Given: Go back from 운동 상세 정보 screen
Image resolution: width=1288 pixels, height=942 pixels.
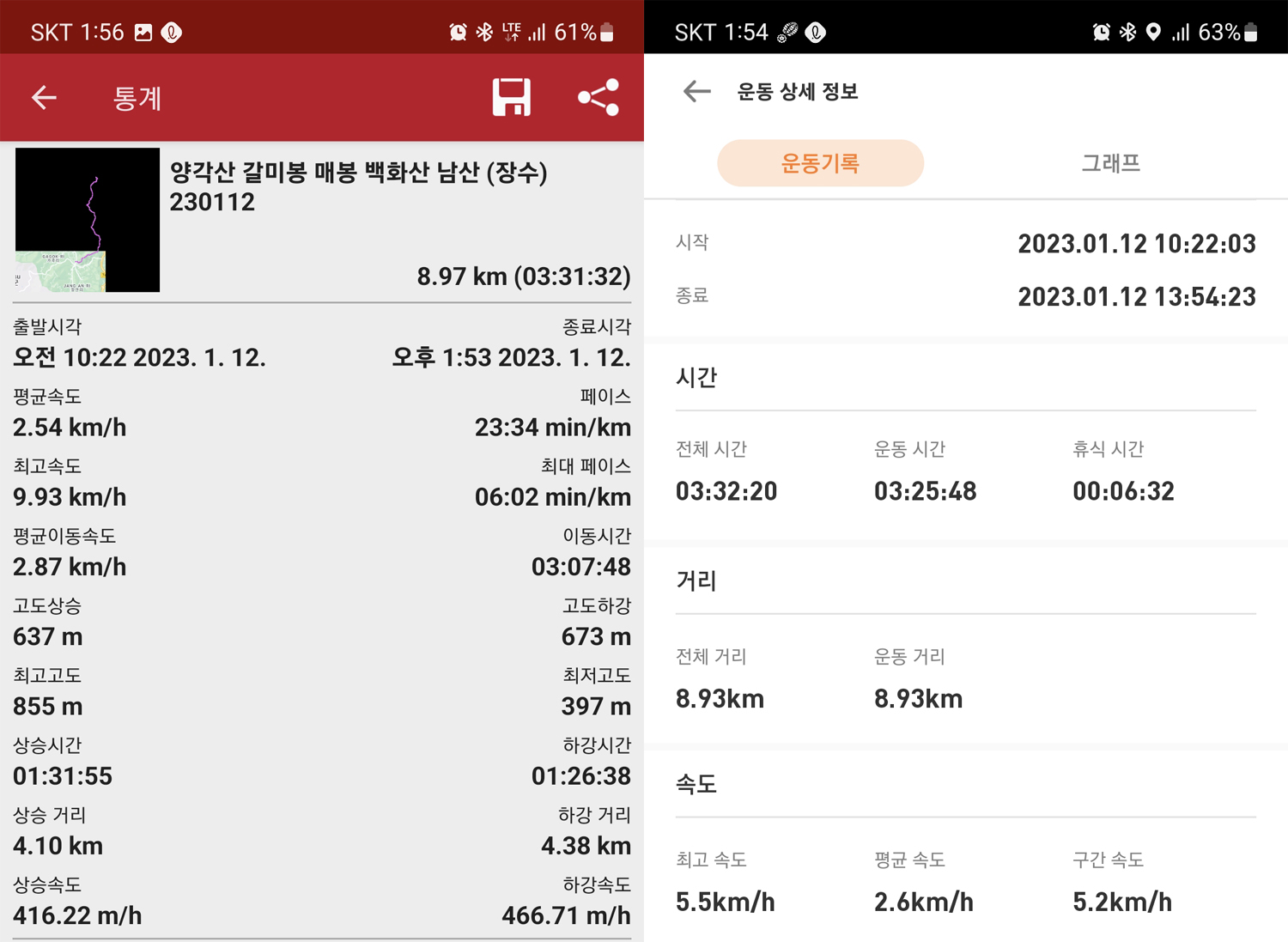Looking at the screenshot, I should pyautogui.click(x=696, y=91).
